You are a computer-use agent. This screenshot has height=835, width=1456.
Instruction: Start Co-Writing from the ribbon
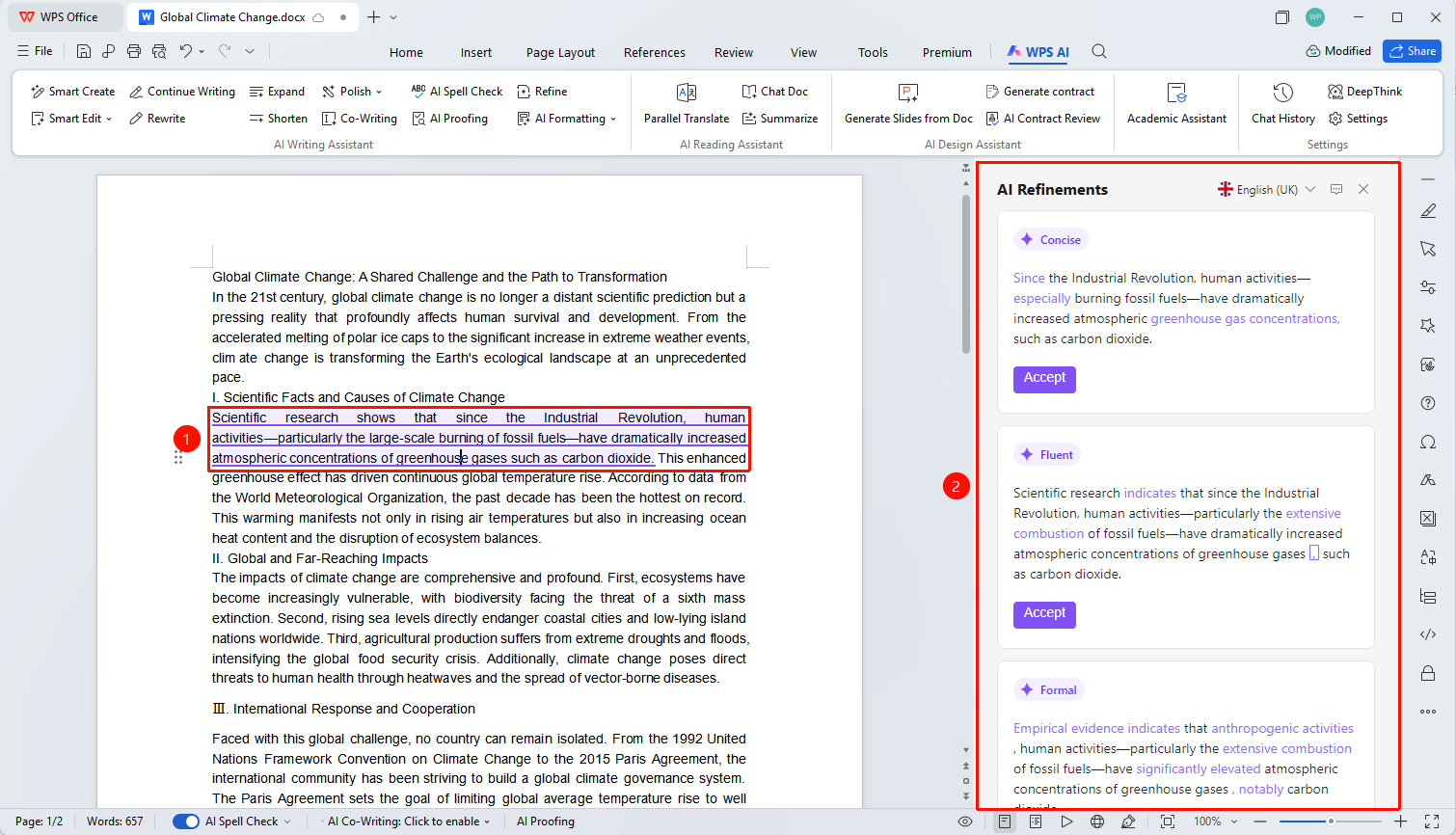click(x=359, y=119)
